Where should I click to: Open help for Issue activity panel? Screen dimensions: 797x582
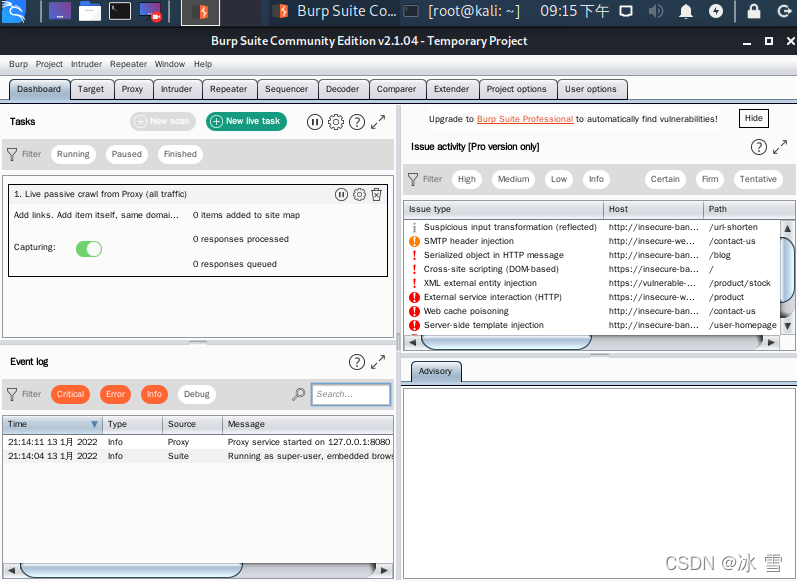tap(758, 147)
